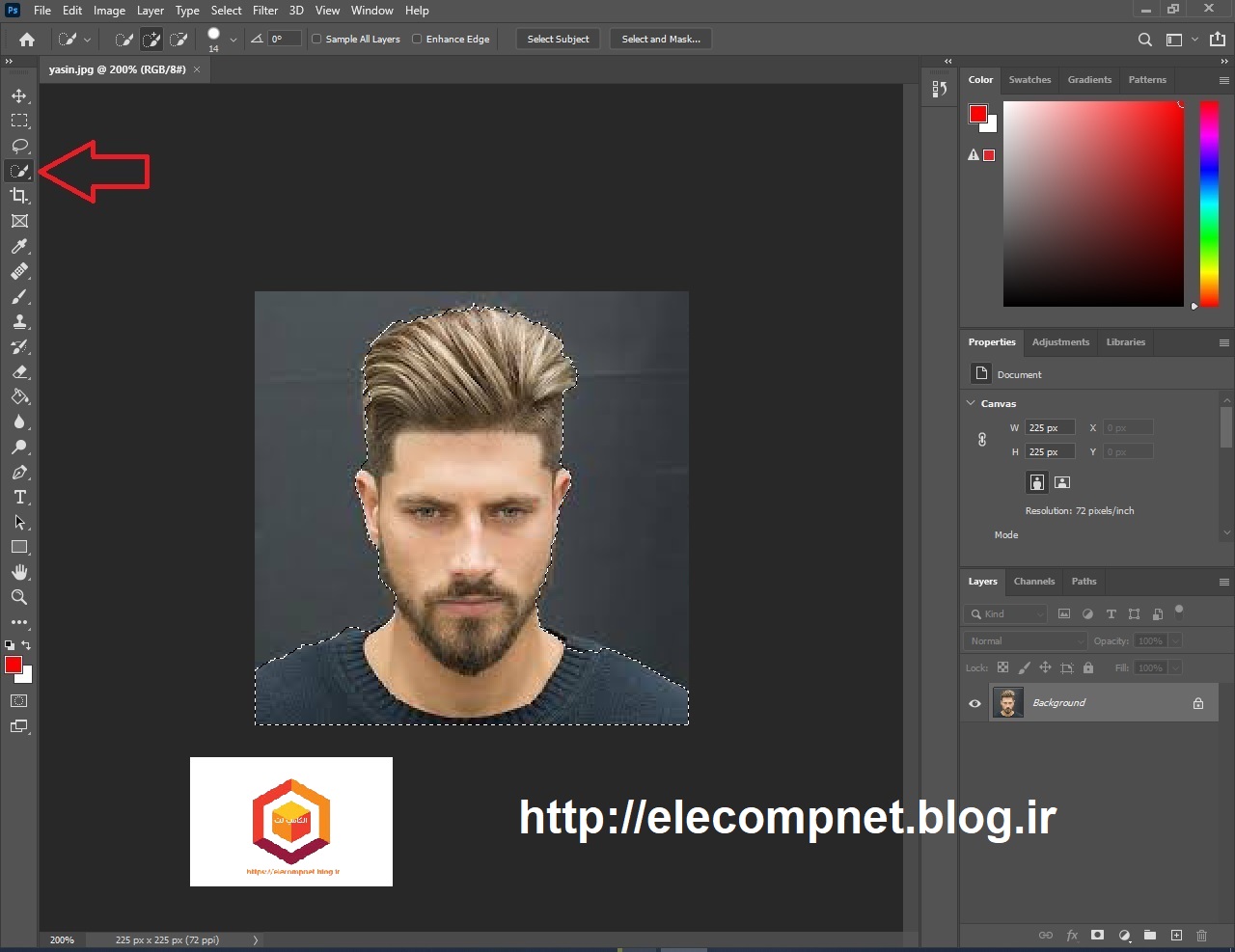Go to the Home screen icon
The image size is (1235, 952).
tap(27, 40)
